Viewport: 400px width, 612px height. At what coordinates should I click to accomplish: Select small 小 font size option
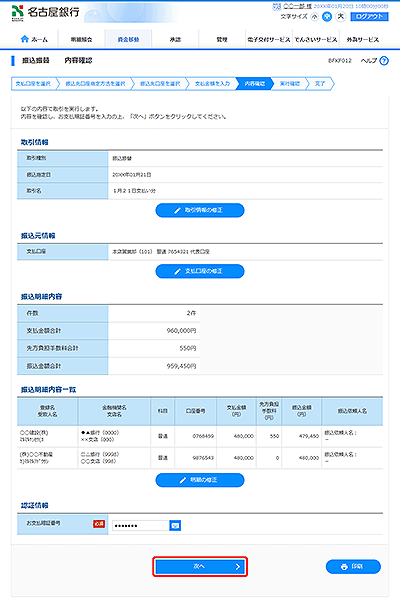[315, 16]
